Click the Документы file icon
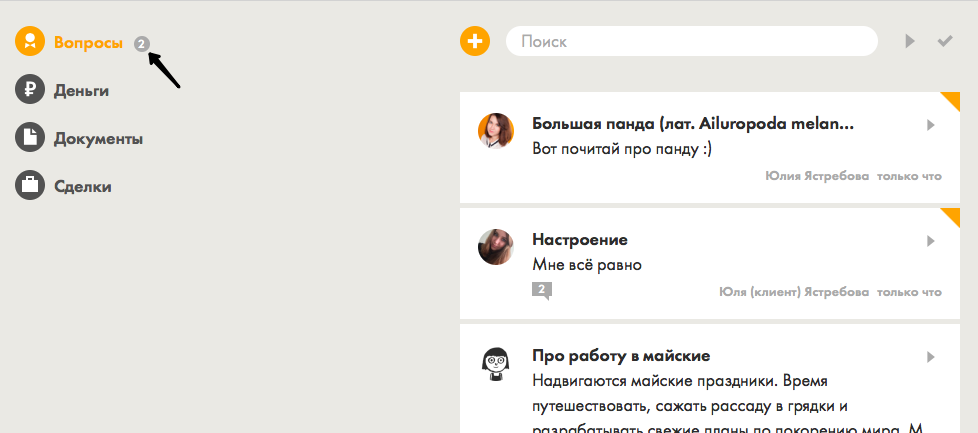The height and width of the screenshot is (433, 978). (30, 138)
